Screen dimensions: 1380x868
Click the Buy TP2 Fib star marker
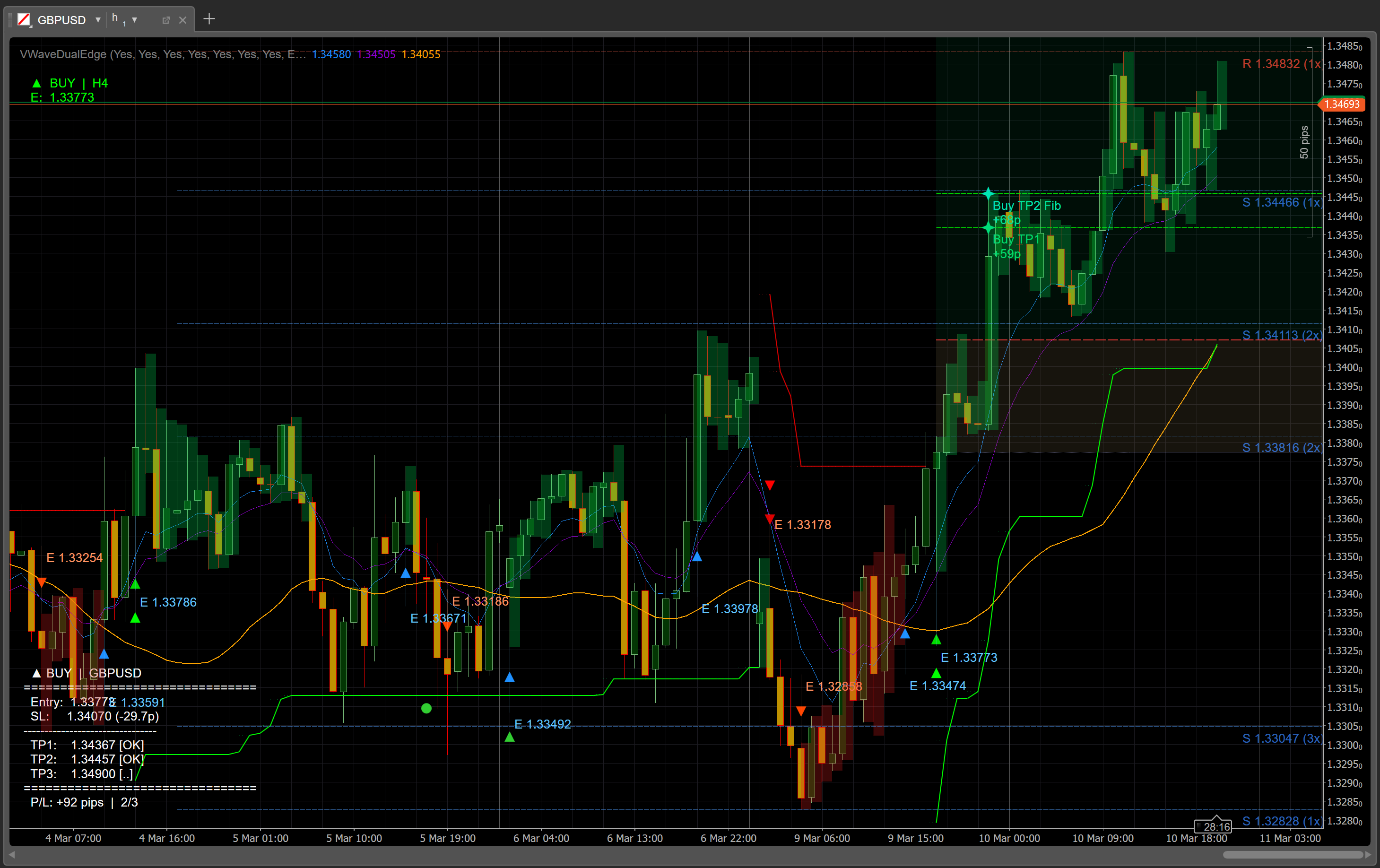(988, 193)
